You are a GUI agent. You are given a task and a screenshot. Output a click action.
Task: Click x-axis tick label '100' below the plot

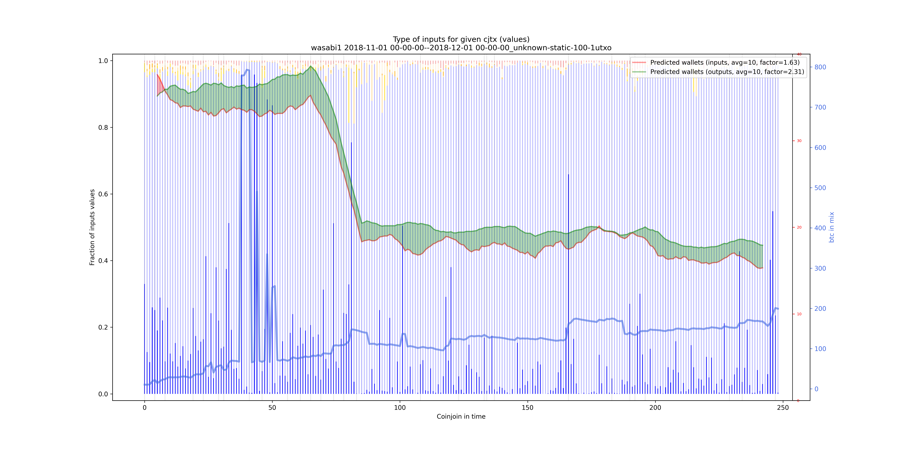(x=399, y=406)
